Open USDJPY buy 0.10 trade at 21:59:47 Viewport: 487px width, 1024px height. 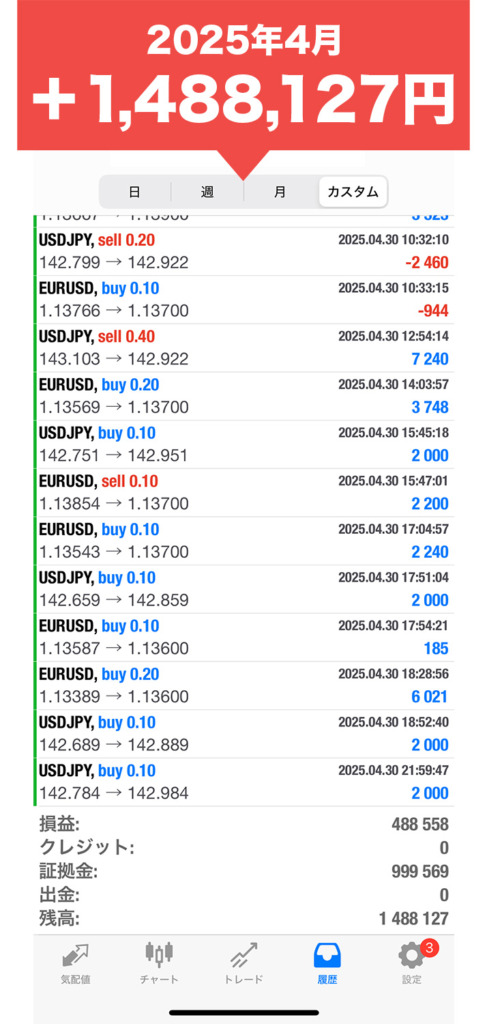[244, 783]
